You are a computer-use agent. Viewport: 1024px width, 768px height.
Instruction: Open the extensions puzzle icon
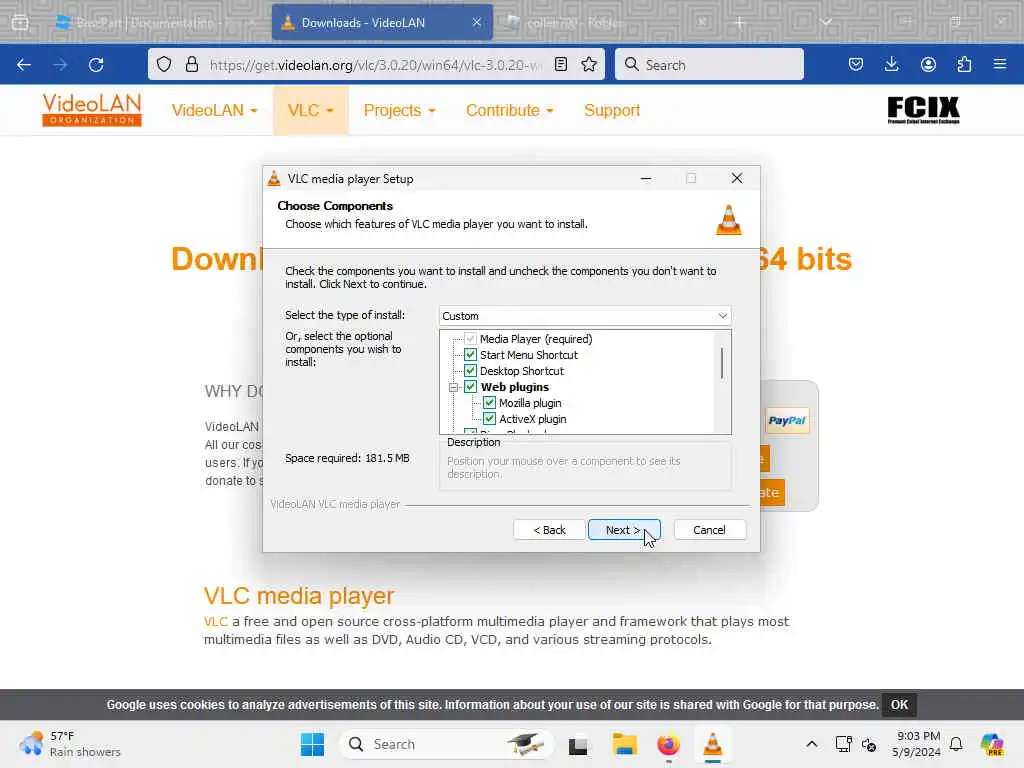point(964,64)
